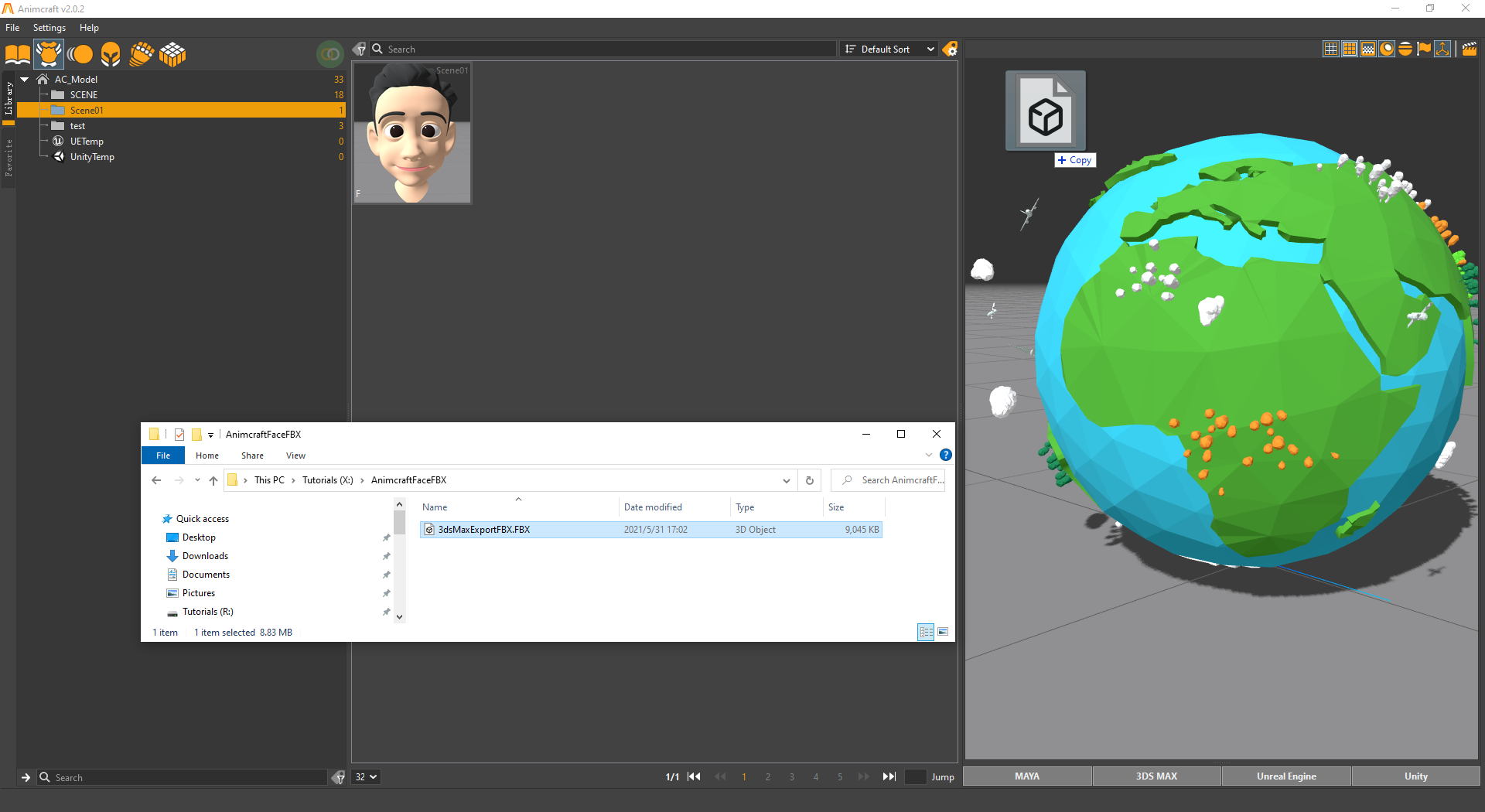Toggle the striped half-sphere viewport option

pos(1405,49)
